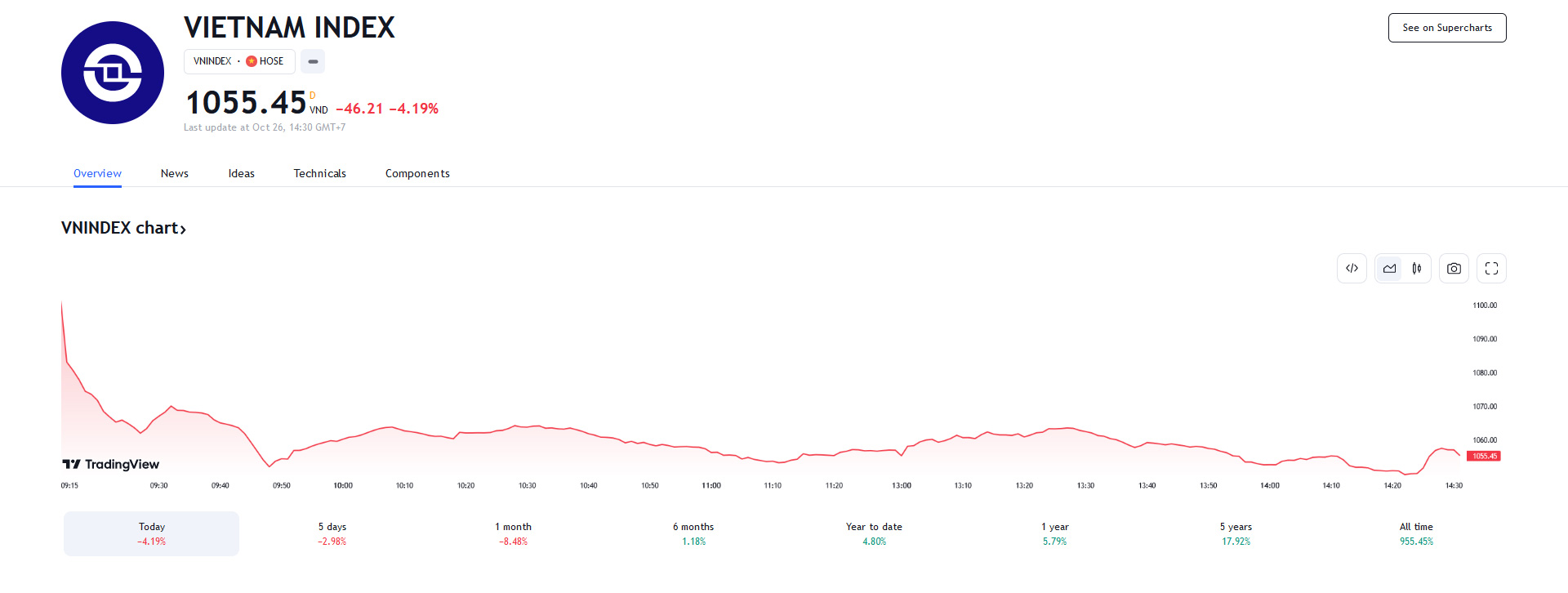Click the 1055.45 price label on axis
The width and height of the screenshot is (1568, 593).
pos(1484,456)
